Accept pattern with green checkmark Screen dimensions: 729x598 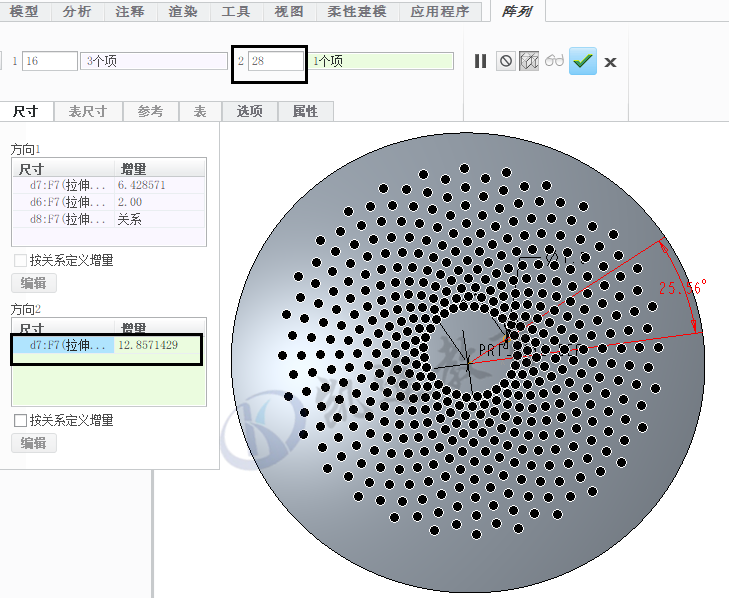(583, 61)
